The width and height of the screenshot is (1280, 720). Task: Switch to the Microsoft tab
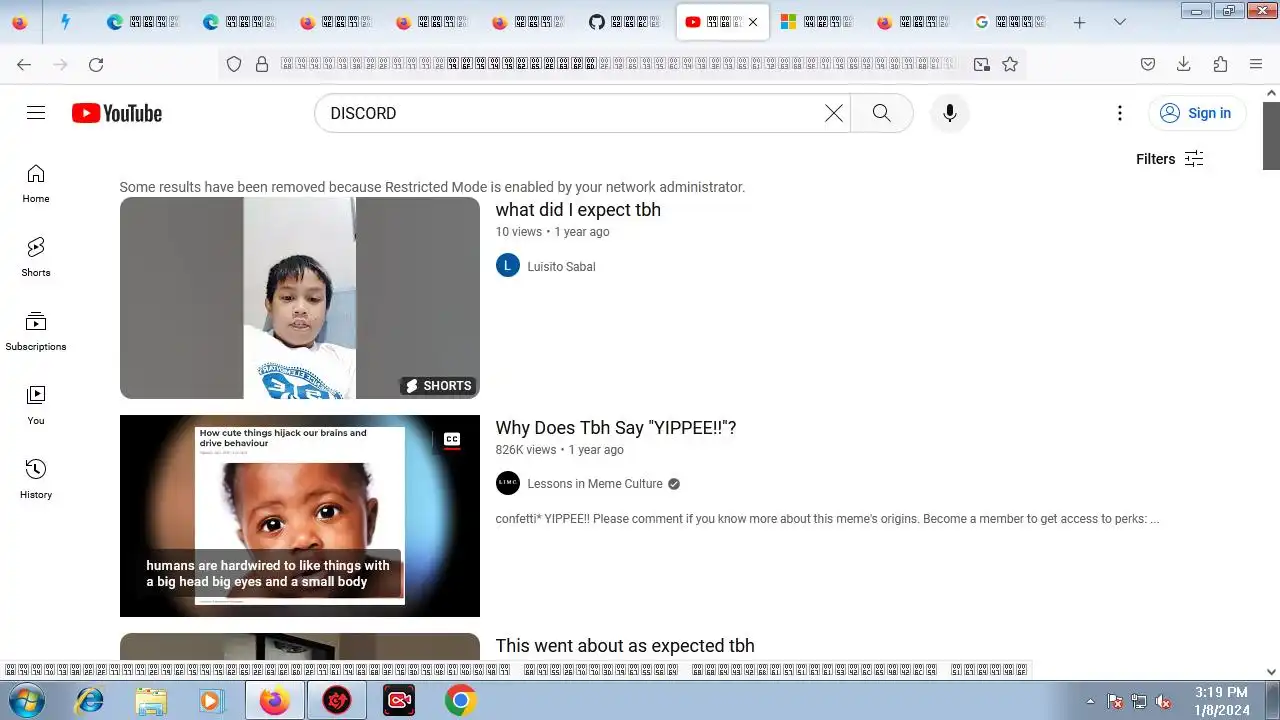818,22
